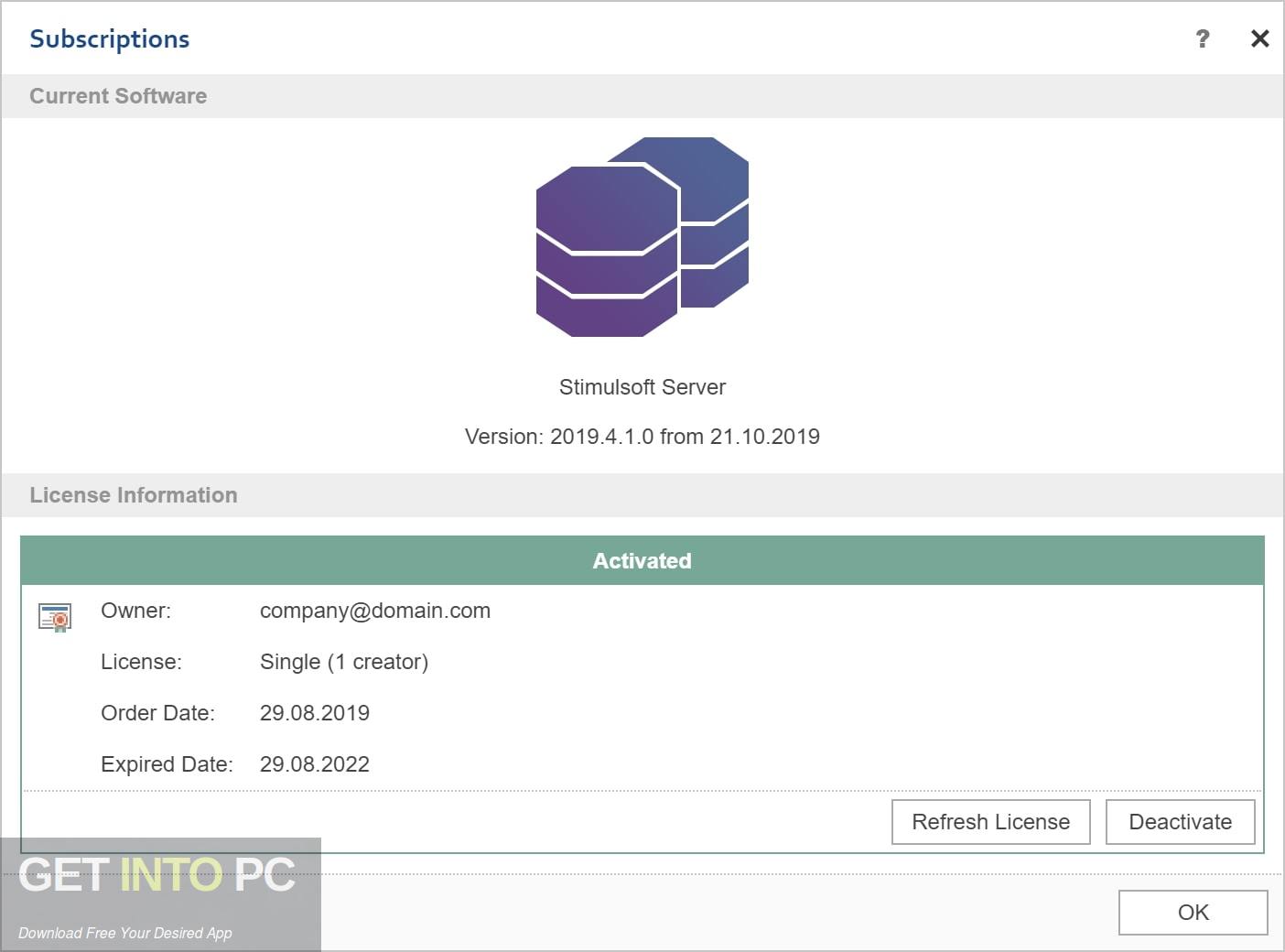The image size is (1285, 952).
Task: Confirm with the OK button
Action: point(1193,913)
